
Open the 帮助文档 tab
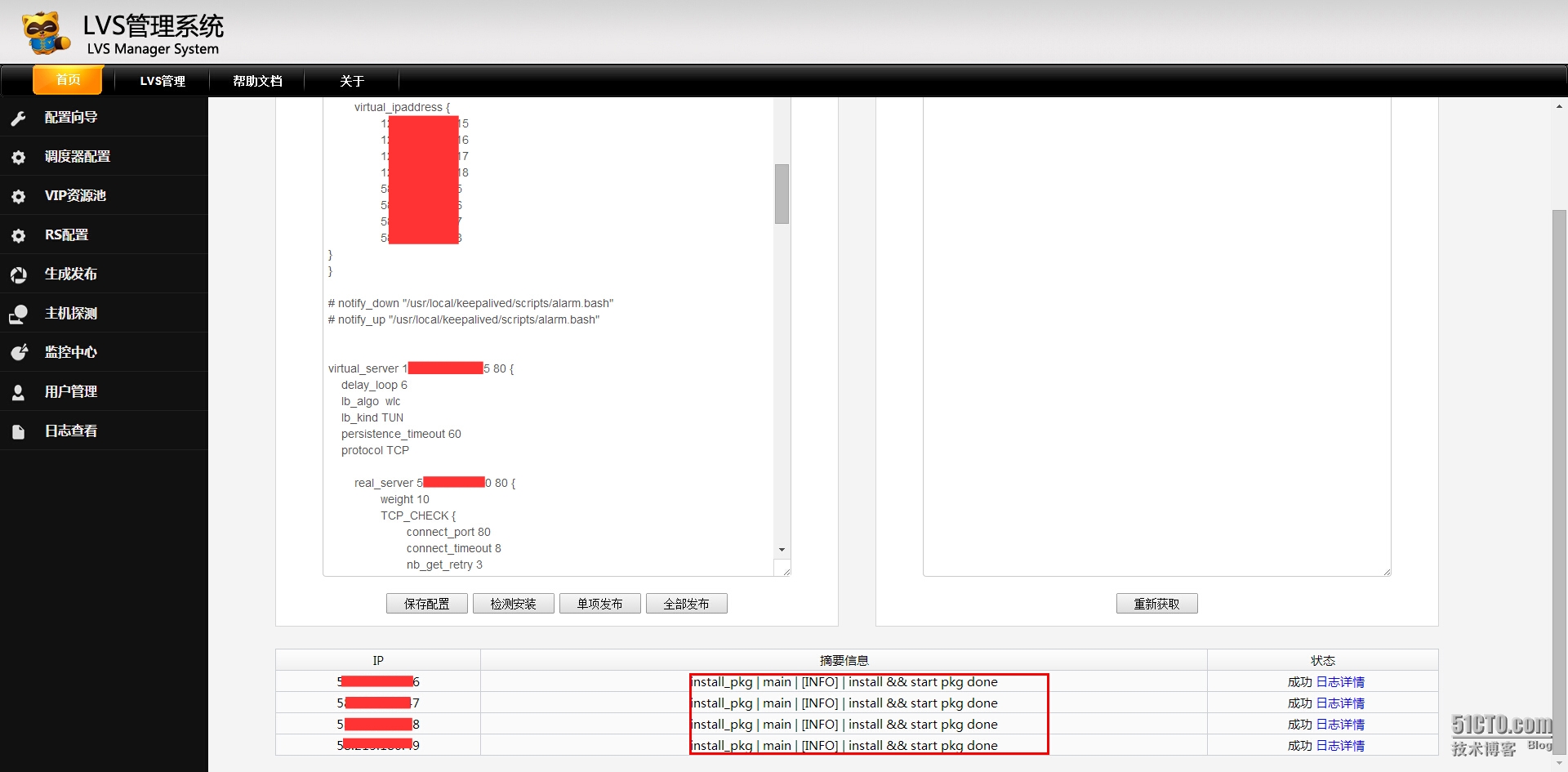(257, 81)
